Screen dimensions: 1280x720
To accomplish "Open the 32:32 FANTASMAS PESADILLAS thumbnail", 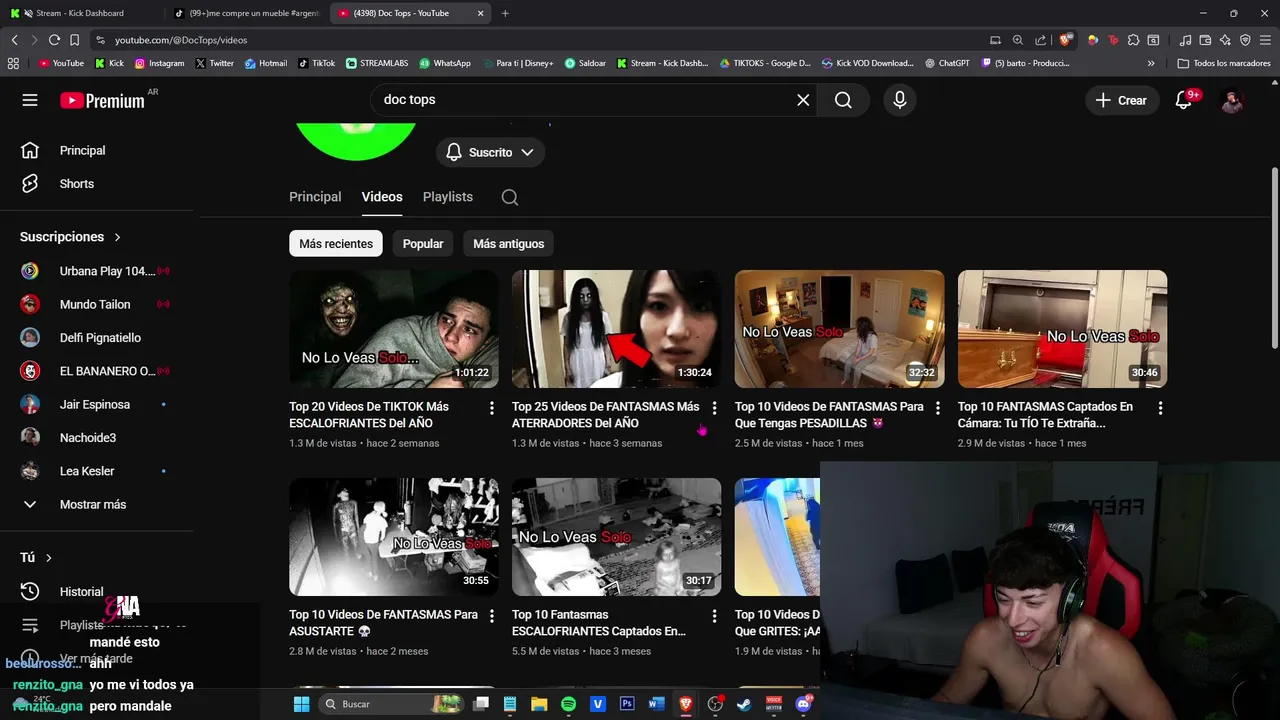I will 840,329.
